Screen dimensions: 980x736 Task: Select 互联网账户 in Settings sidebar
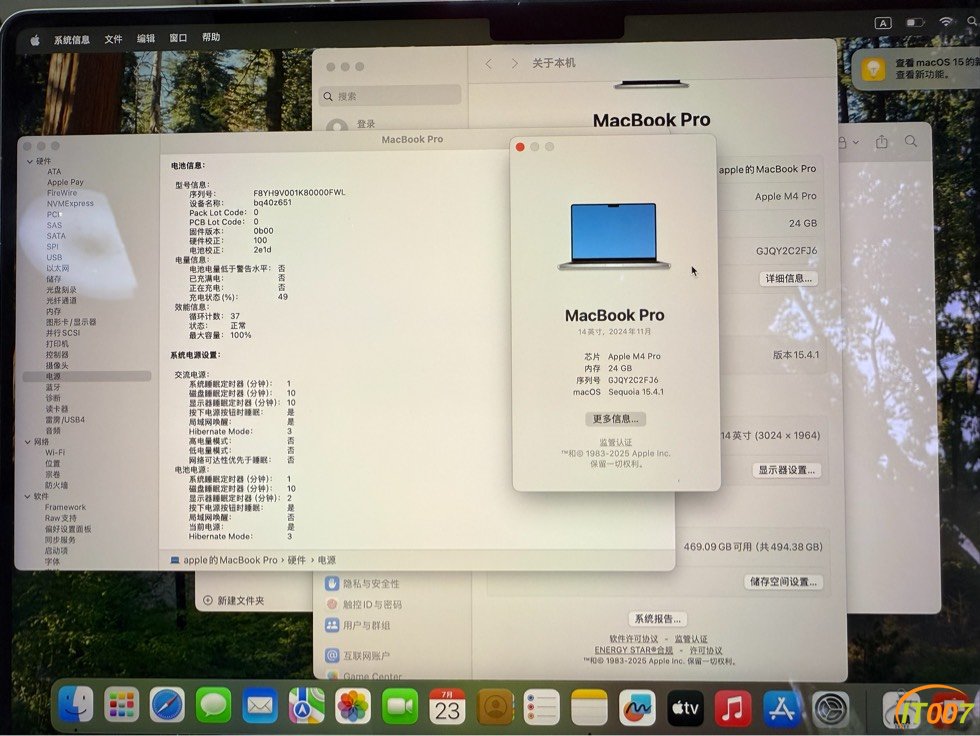click(x=358, y=655)
